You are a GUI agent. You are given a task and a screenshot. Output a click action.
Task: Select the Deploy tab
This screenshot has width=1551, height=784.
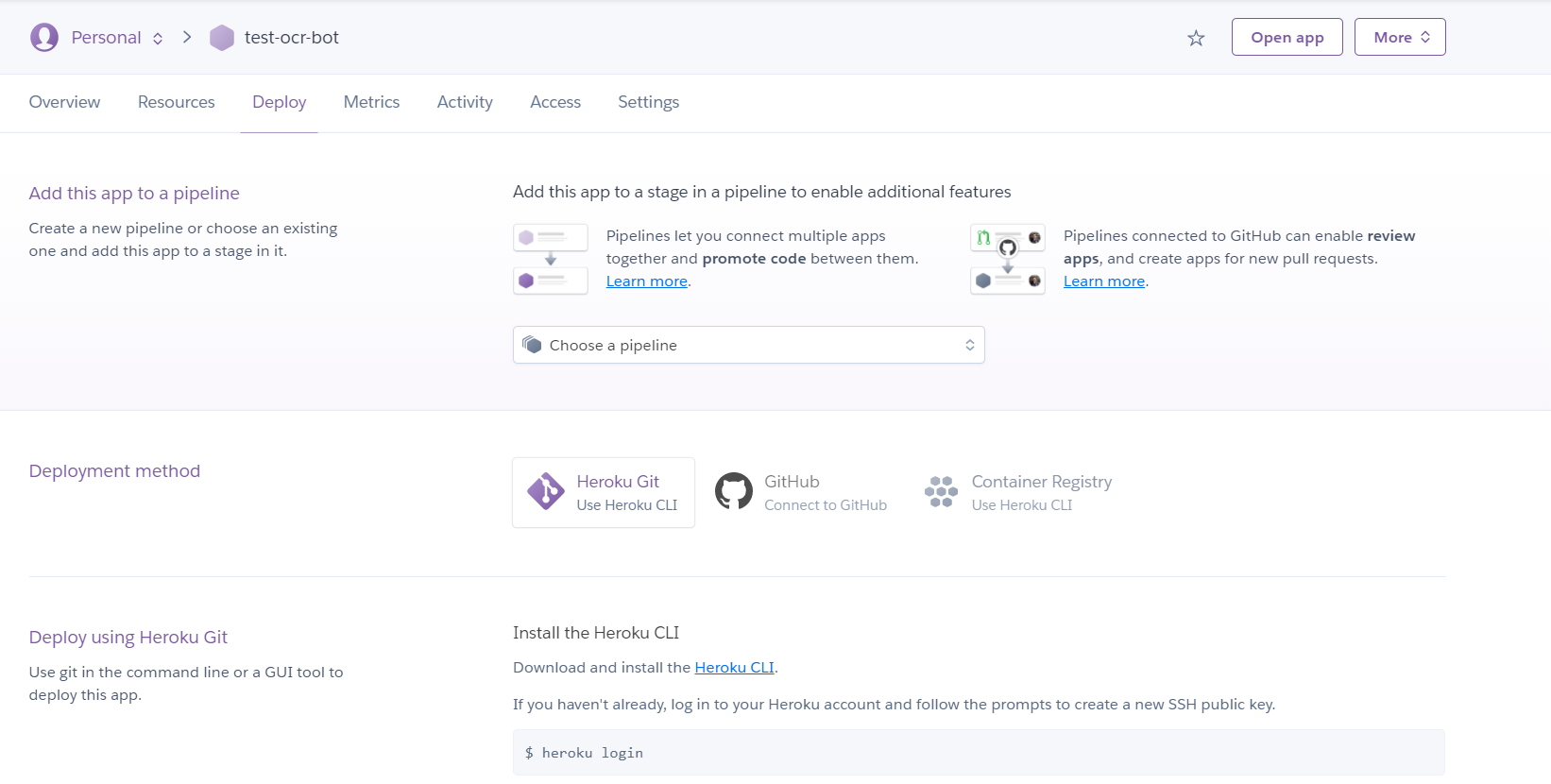[279, 102]
